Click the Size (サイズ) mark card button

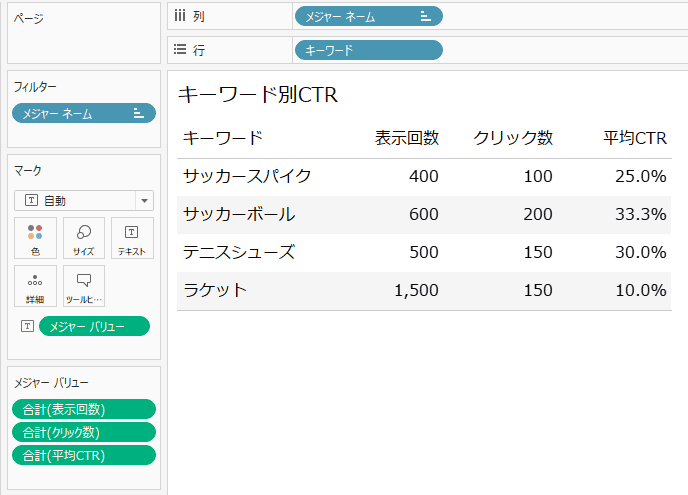coord(84,239)
